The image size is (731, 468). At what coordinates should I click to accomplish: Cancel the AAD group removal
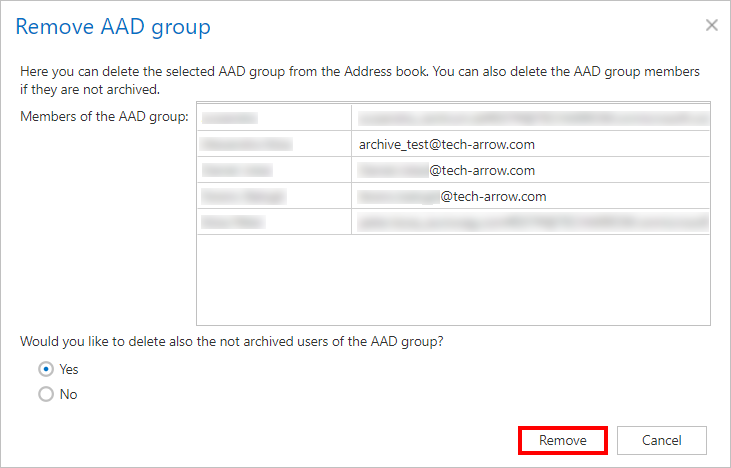point(661,440)
